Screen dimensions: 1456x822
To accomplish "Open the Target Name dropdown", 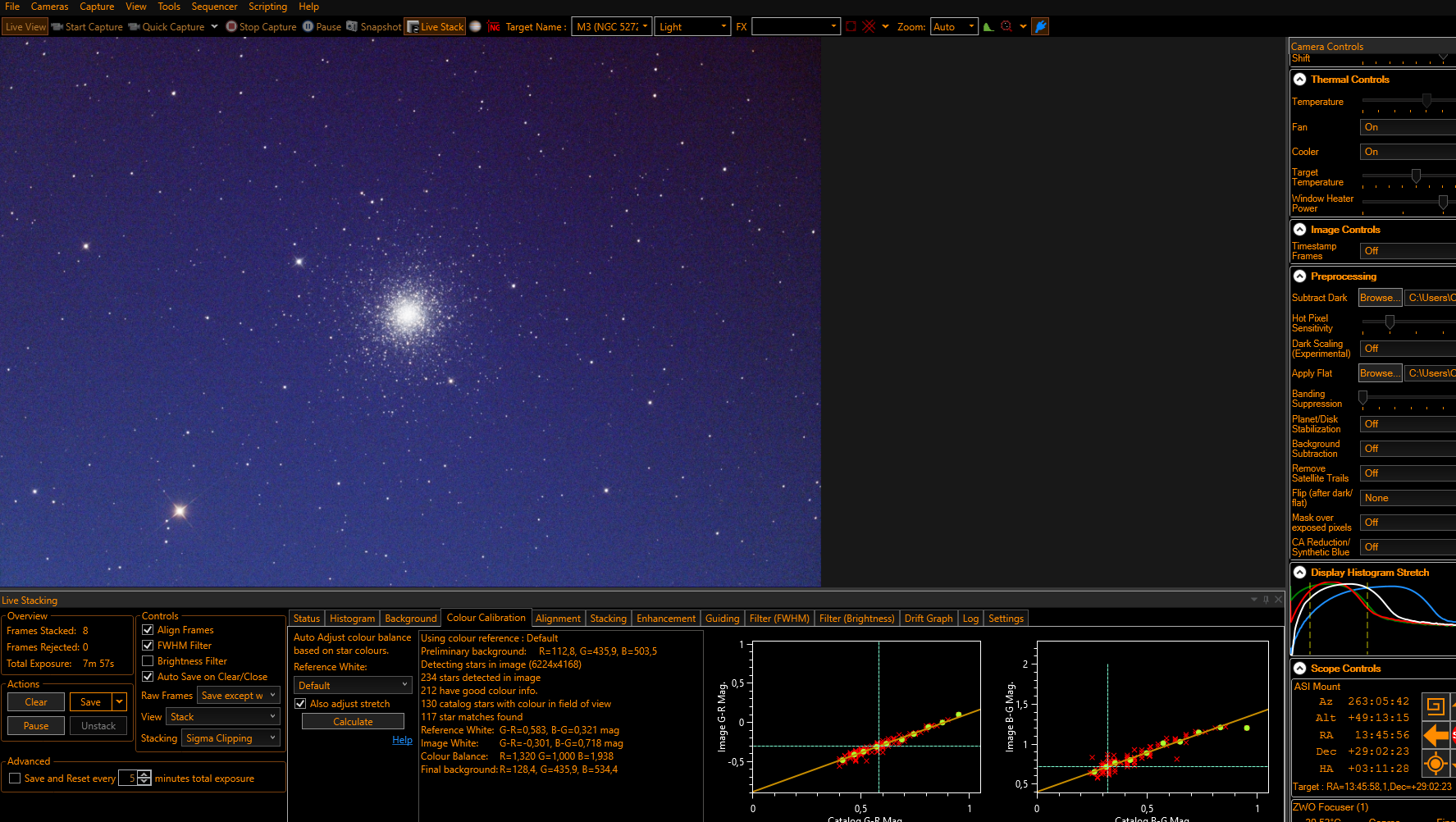I will pyautogui.click(x=612, y=27).
